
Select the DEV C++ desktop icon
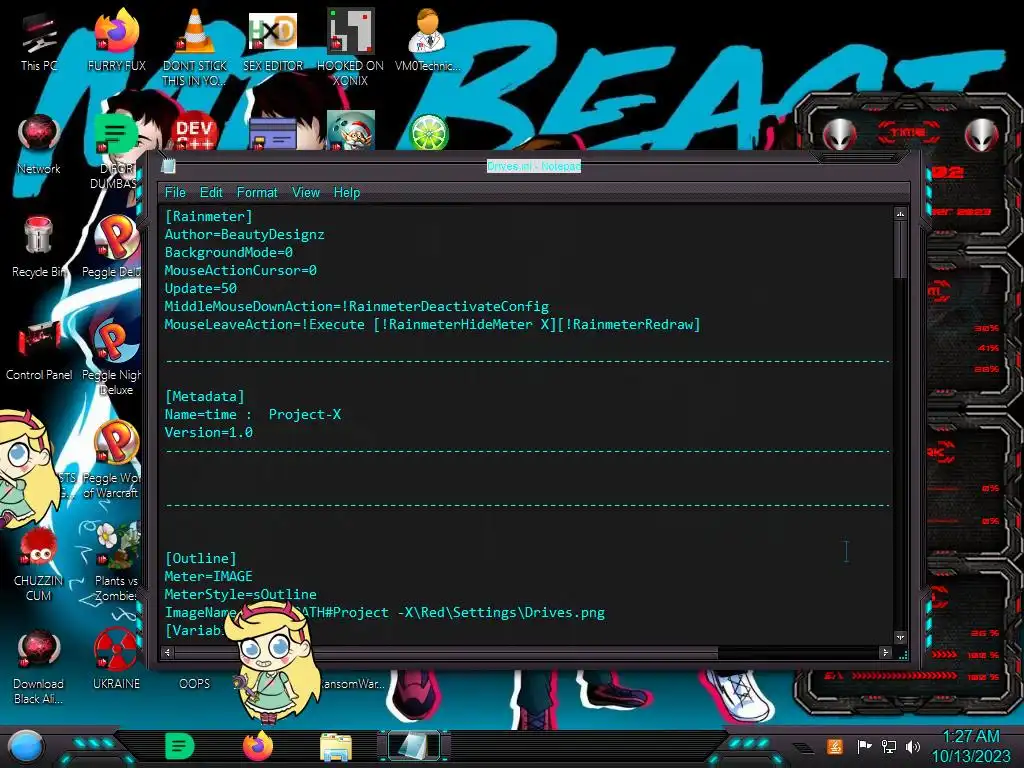click(x=195, y=133)
